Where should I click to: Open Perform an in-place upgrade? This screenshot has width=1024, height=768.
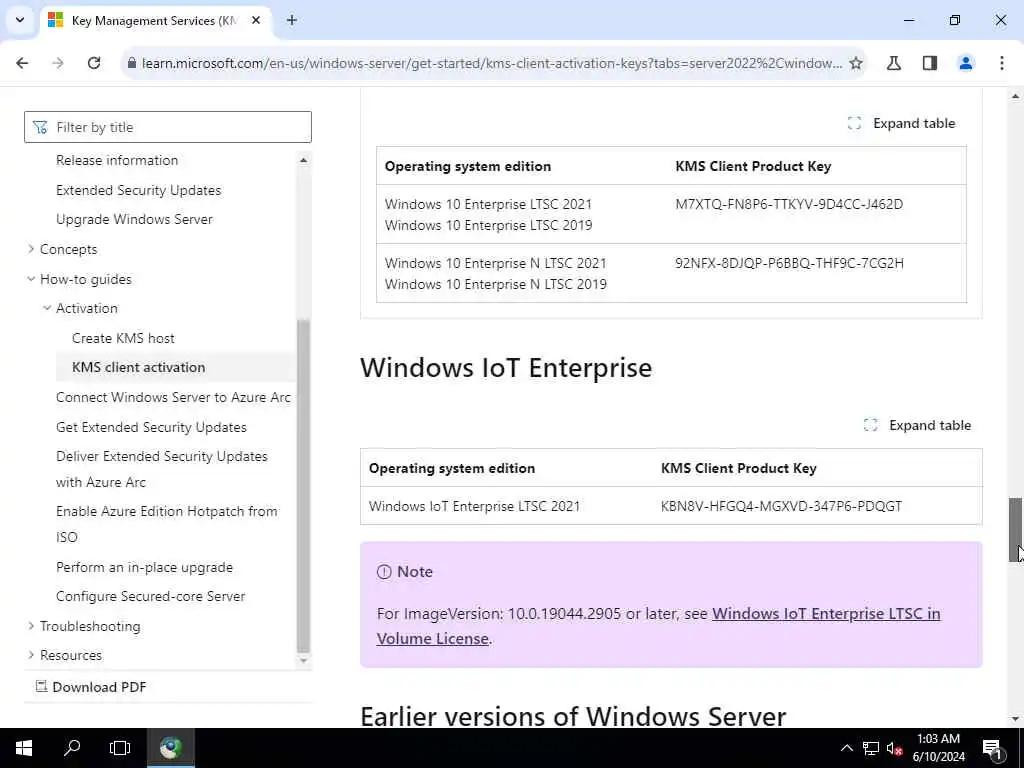tap(144, 567)
